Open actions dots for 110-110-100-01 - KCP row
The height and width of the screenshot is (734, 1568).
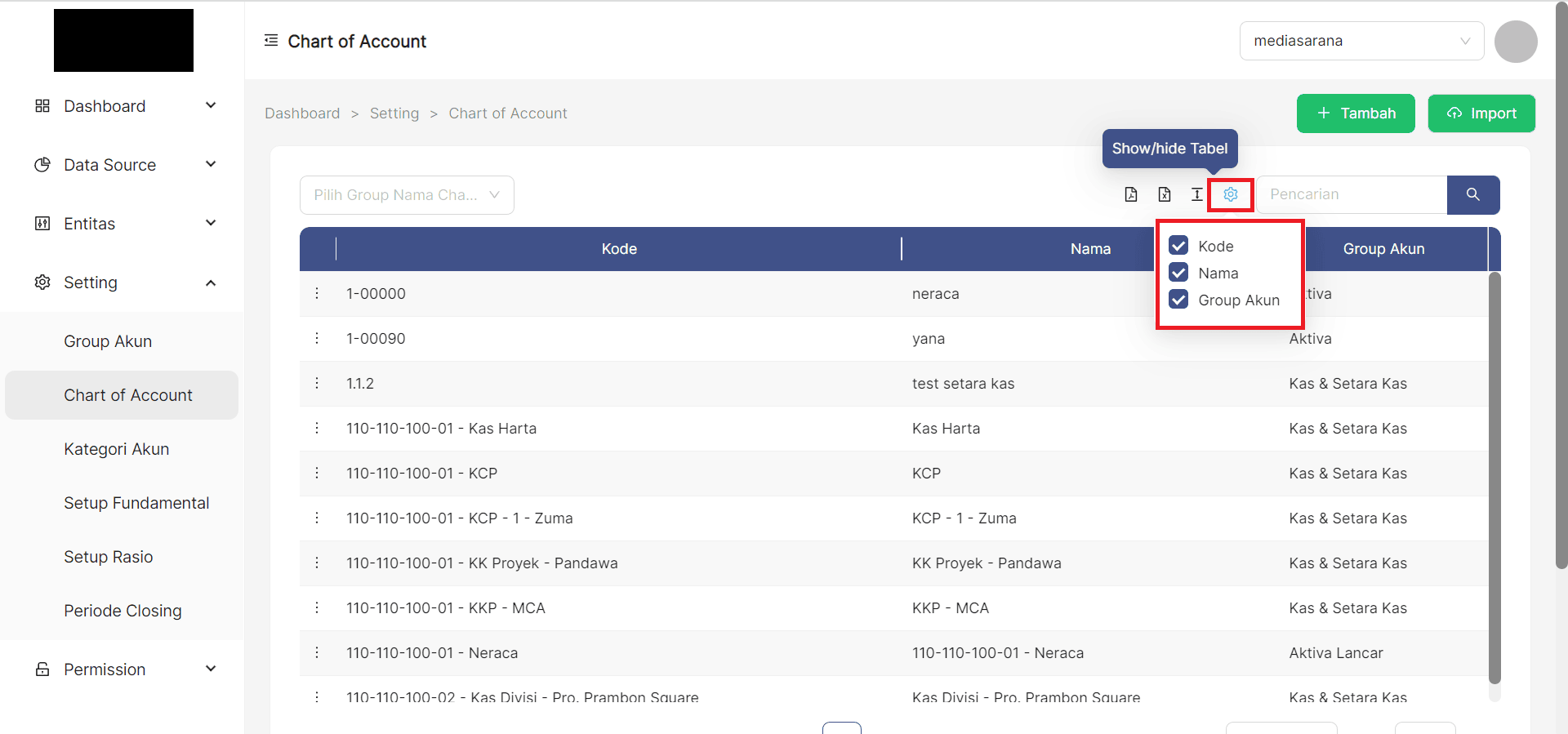tap(317, 473)
